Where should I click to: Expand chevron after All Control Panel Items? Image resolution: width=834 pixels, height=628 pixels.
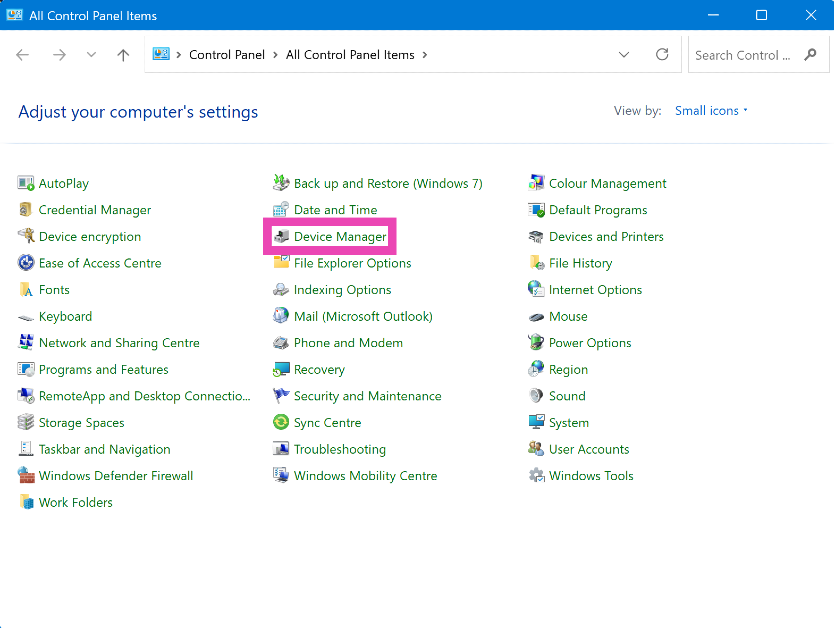point(425,55)
